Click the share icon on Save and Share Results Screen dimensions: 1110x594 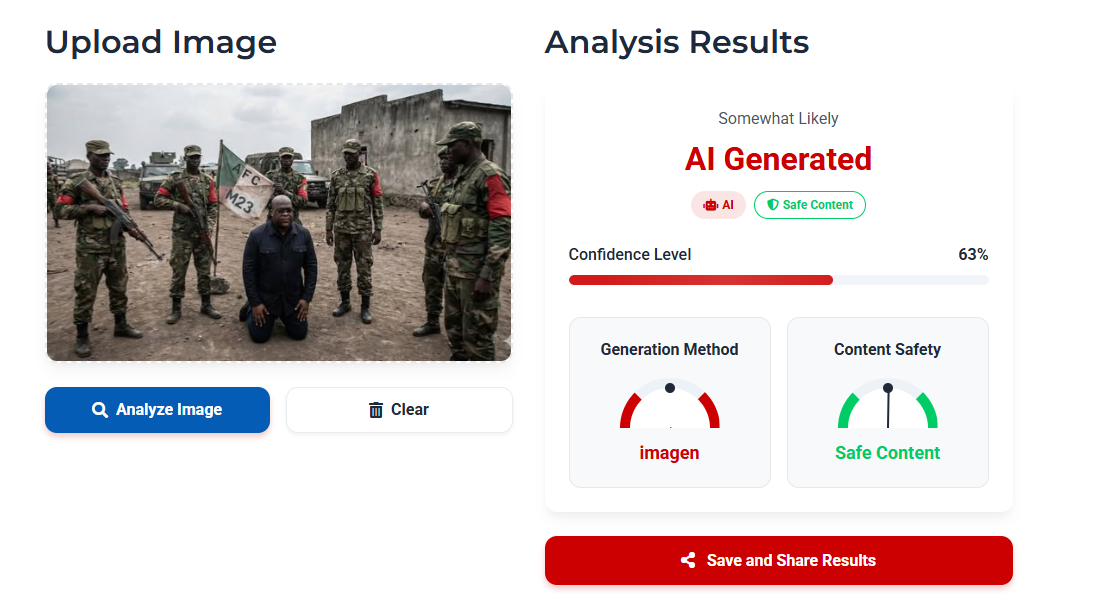pos(688,560)
